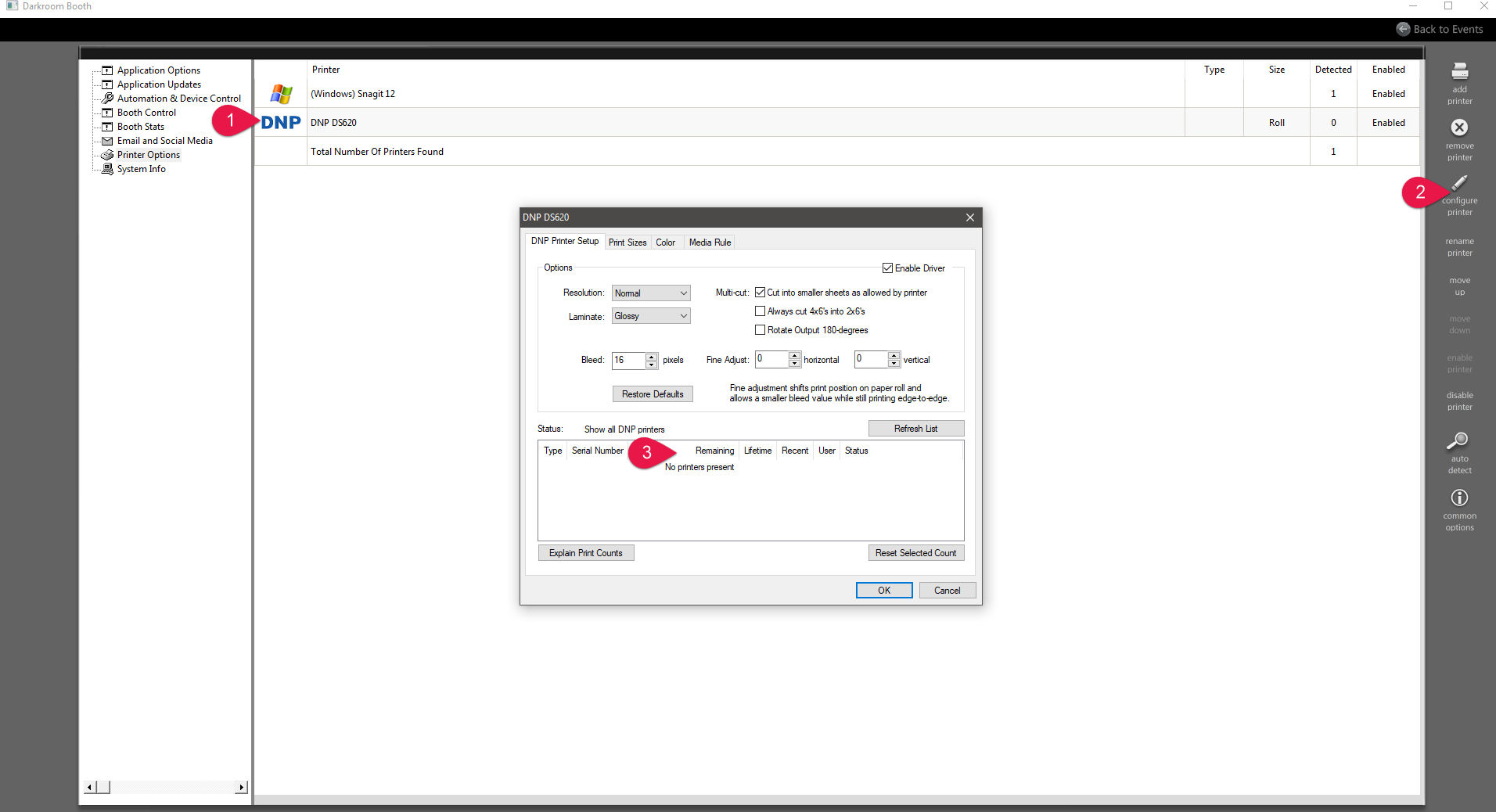
Task: Switch to the Print Sizes tab
Action: [x=628, y=243]
